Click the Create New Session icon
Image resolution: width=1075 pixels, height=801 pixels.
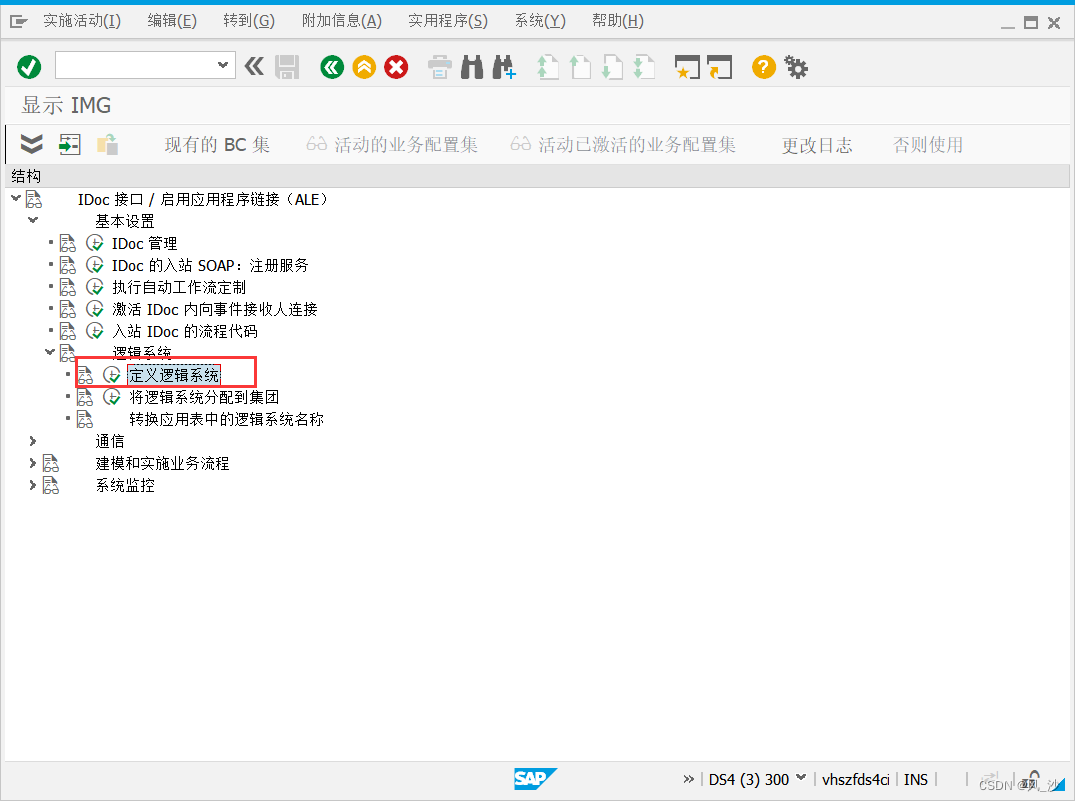(x=687, y=67)
